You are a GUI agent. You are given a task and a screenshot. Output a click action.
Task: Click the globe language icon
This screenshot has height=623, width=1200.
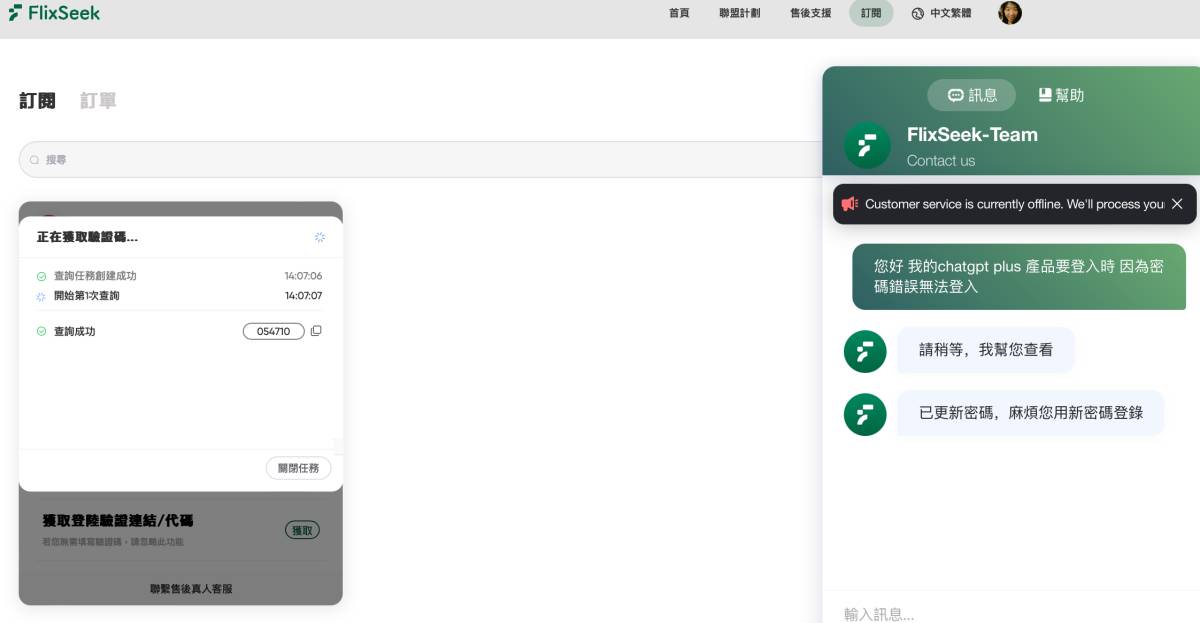917,14
